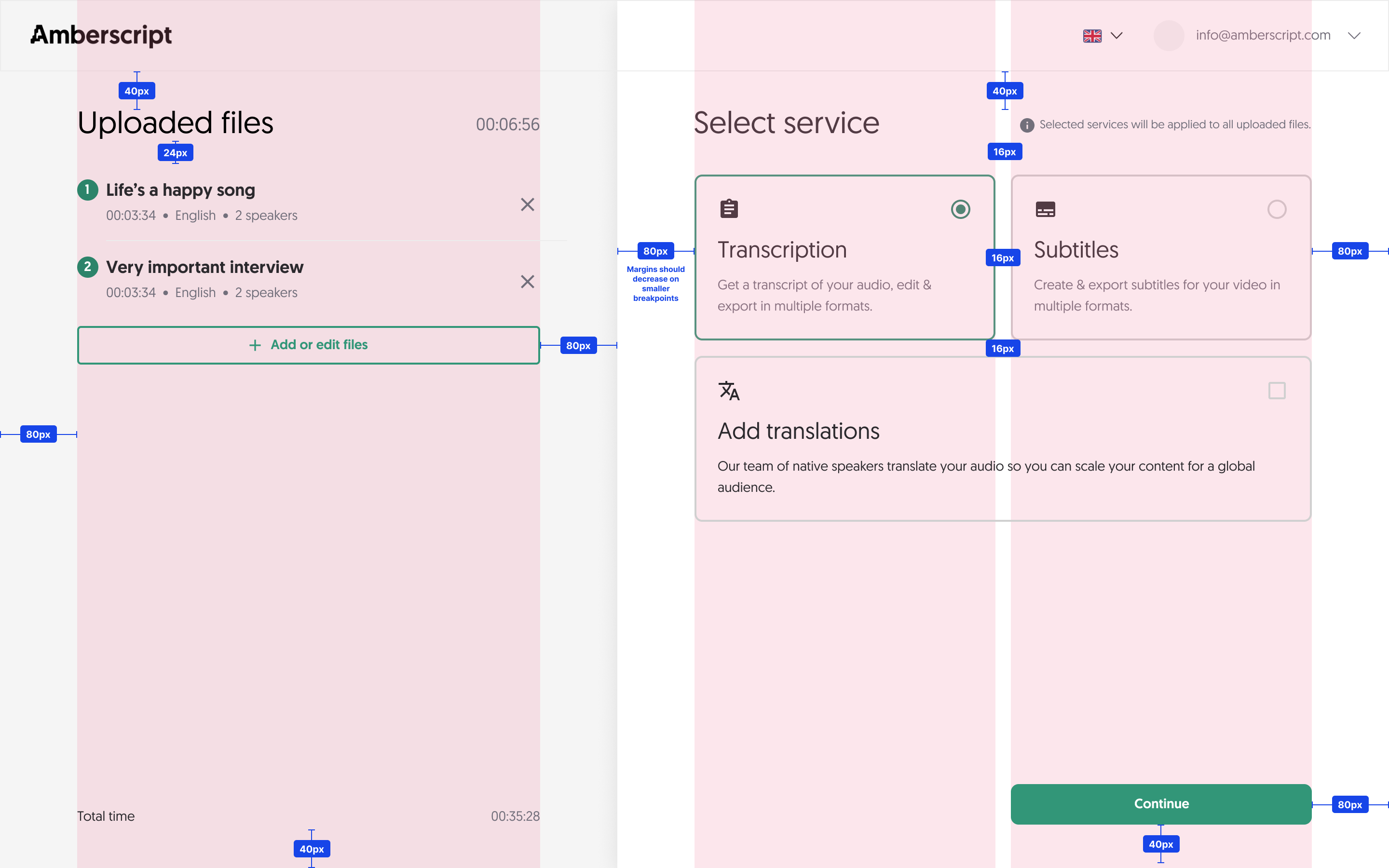The width and height of the screenshot is (1389, 868).
Task: Click the translations language icon
Action: [729, 391]
